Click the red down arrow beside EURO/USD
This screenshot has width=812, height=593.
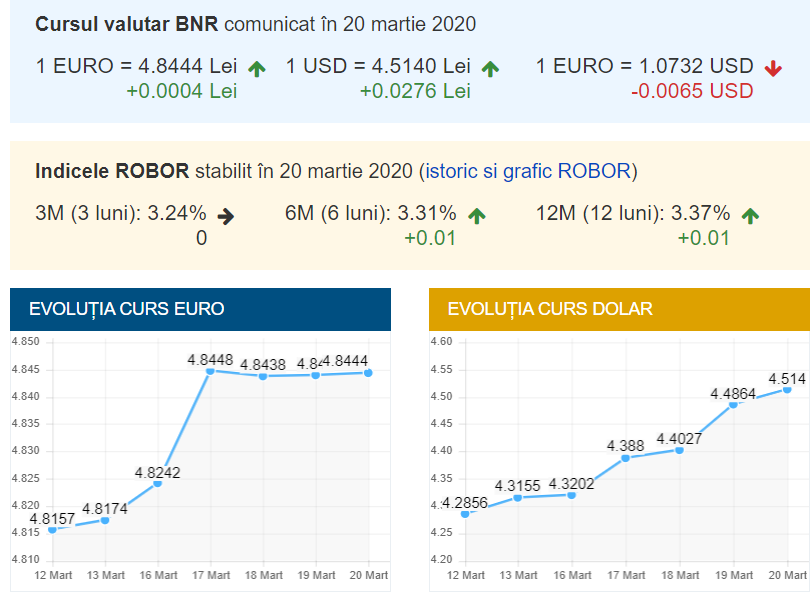click(x=772, y=68)
